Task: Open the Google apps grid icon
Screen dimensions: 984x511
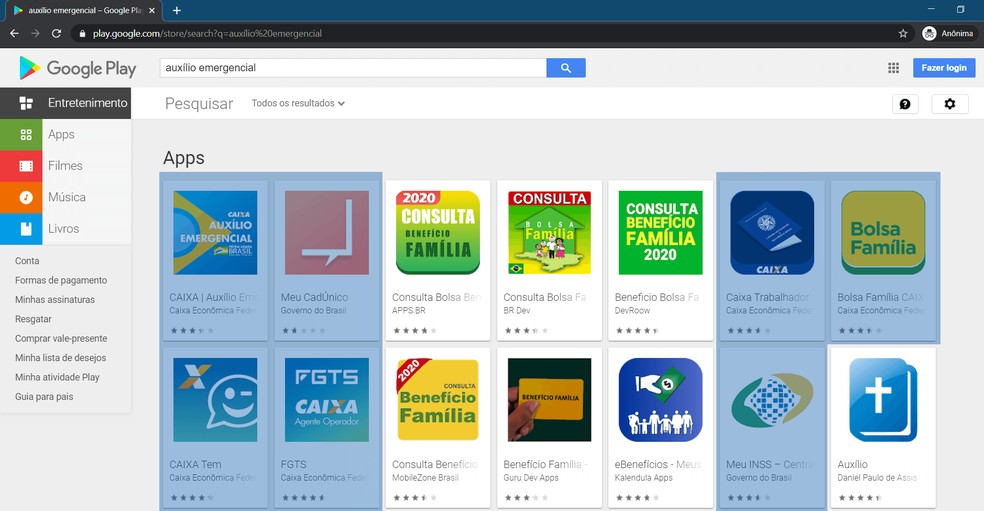Action: tap(893, 68)
